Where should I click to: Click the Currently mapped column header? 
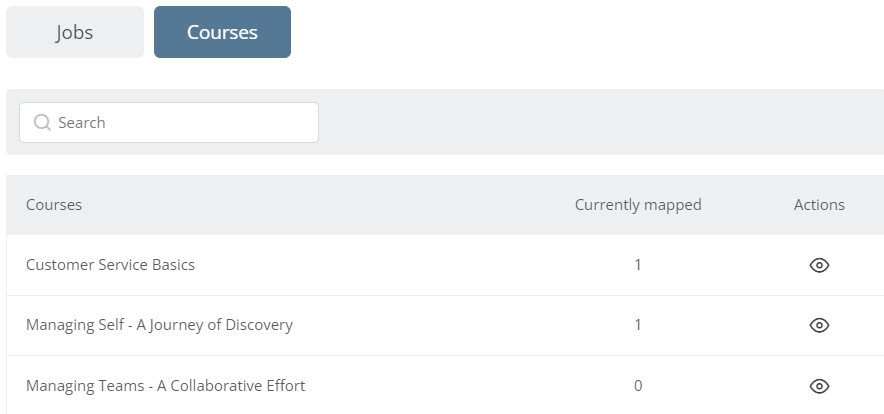pos(638,205)
